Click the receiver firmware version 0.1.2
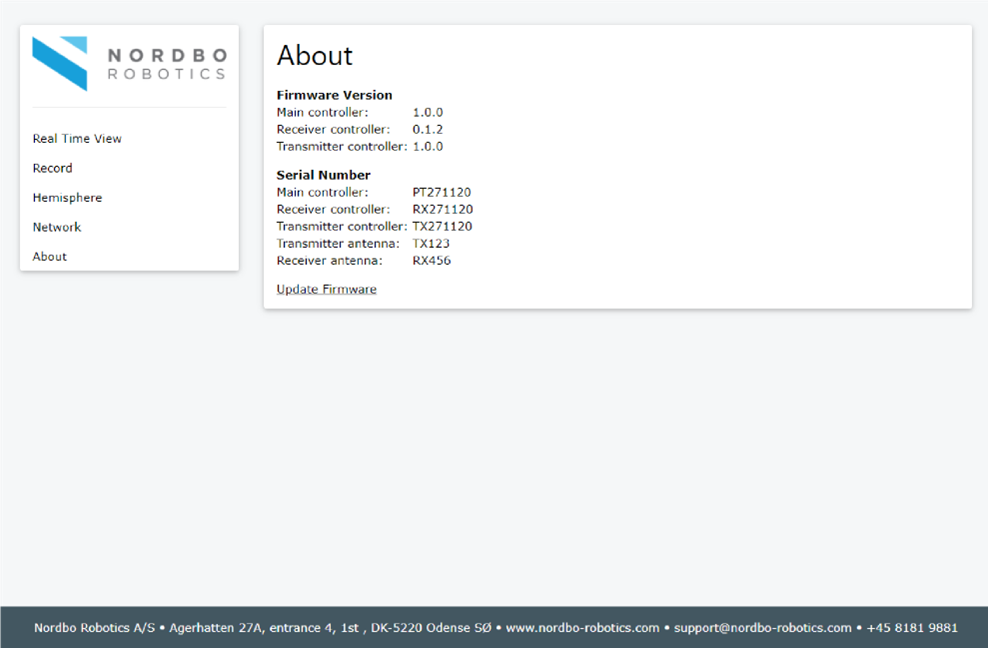Image resolution: width=988 pixels, height=648 pixels. click(428, 129)
